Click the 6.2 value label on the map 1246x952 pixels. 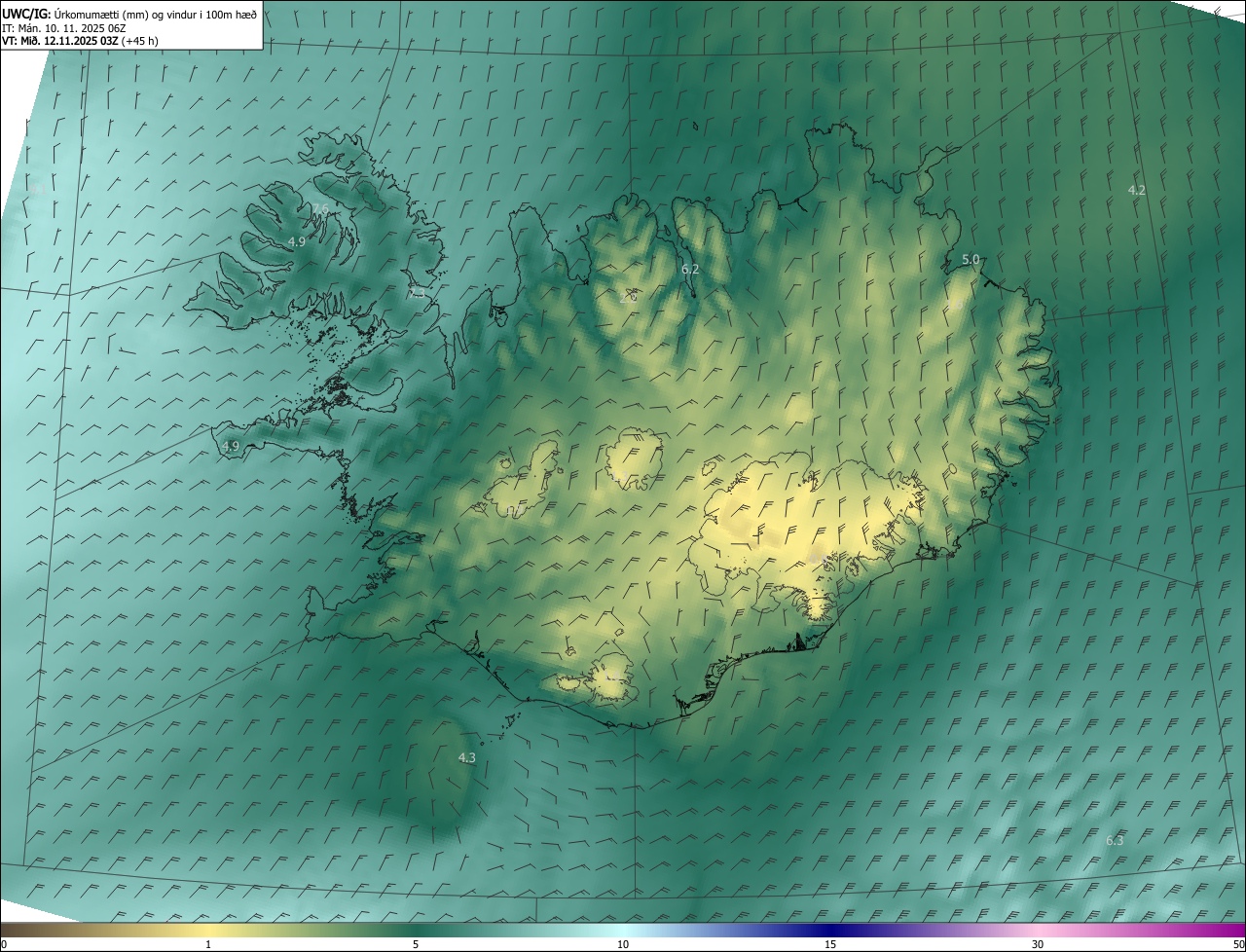[690, 269]
